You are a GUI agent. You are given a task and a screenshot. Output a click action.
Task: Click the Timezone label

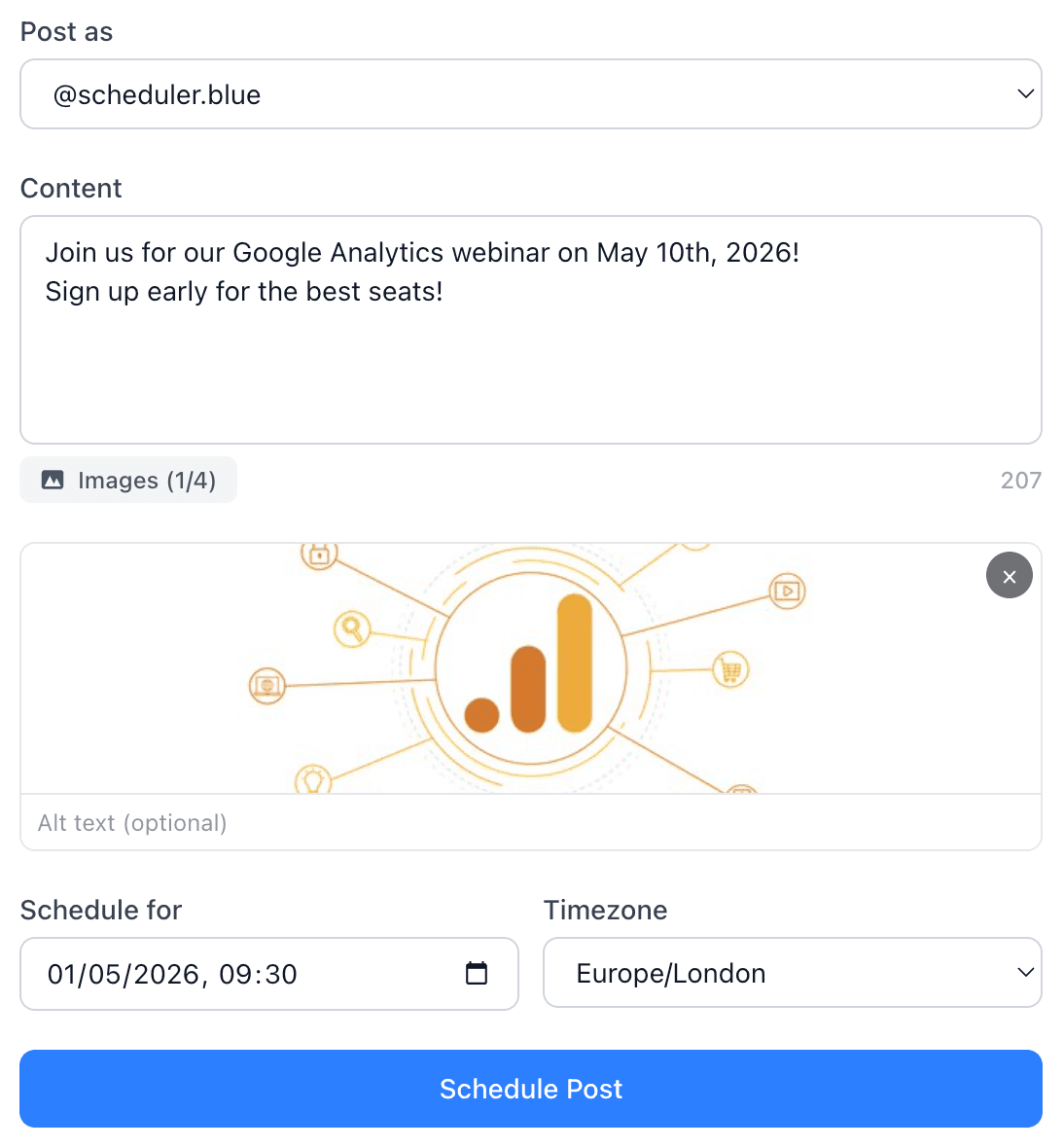click(605, 910)
